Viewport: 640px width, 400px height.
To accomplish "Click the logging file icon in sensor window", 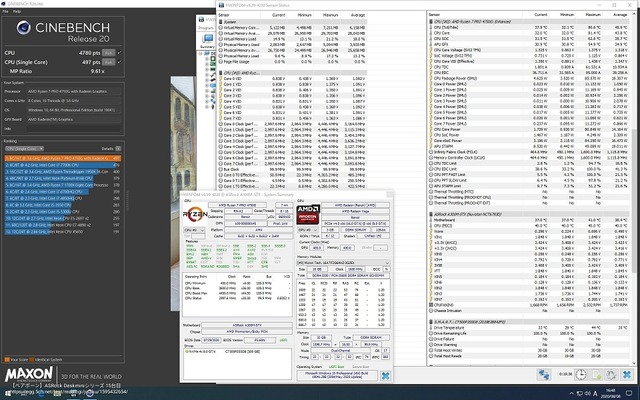I will click(x=597, y=374).
